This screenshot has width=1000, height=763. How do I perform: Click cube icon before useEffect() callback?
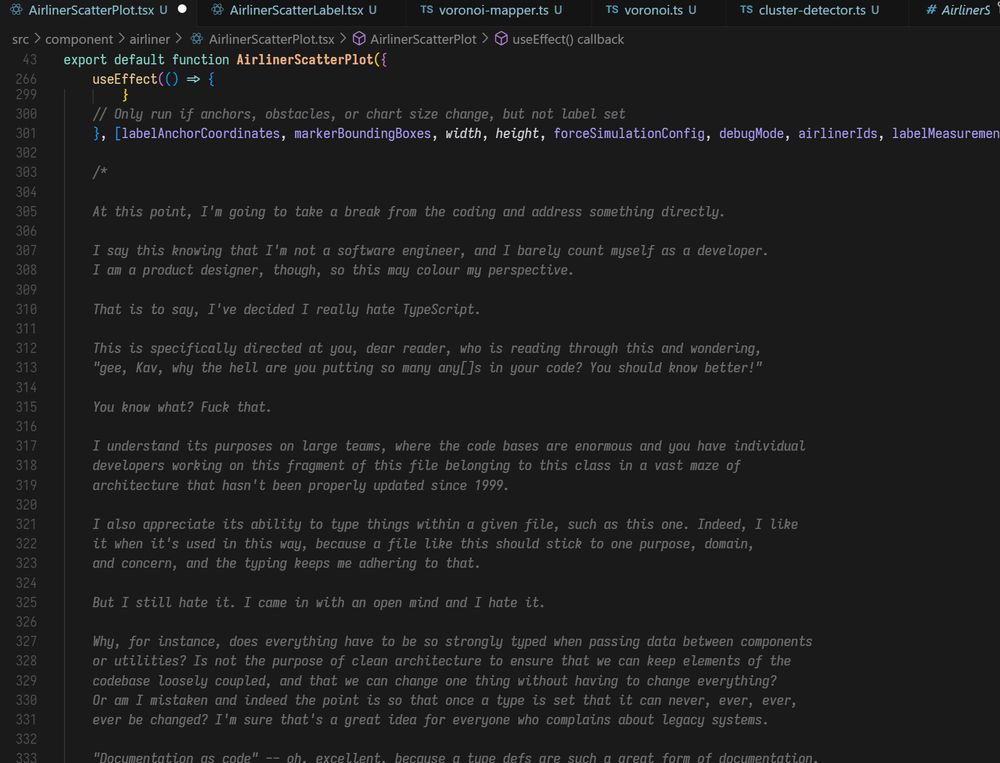(501, 39)
